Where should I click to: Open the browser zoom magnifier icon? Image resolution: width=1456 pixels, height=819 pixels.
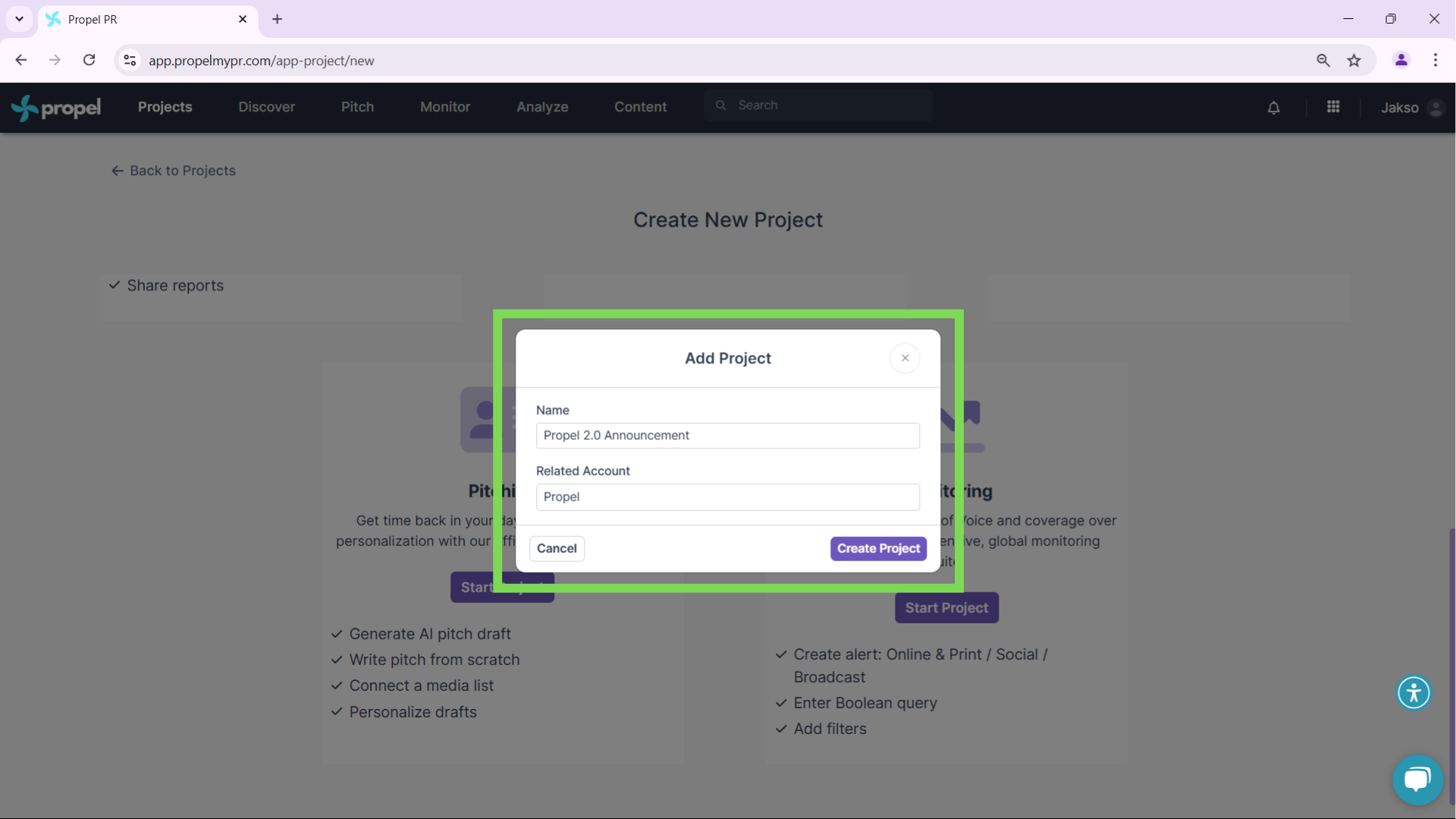click(1323, 60)
